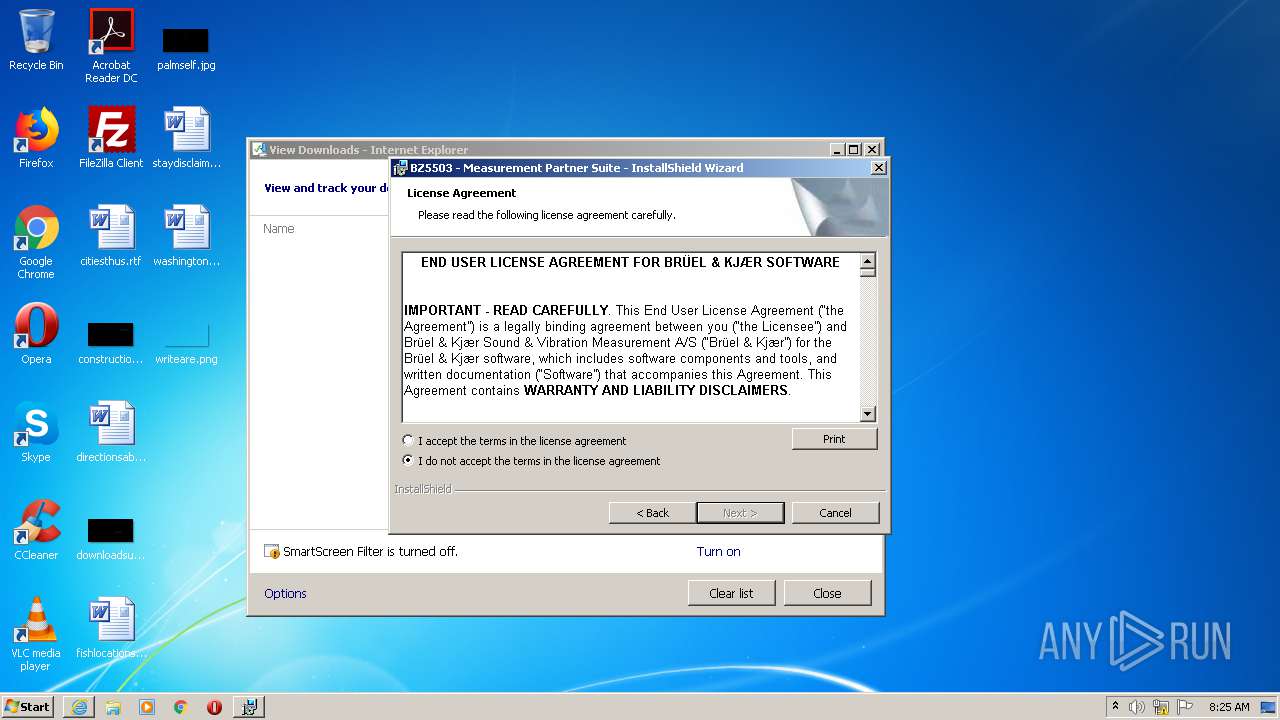1280x720 pixels.
Task: Open Options in View Downloads window
Action: coord(285,593)
